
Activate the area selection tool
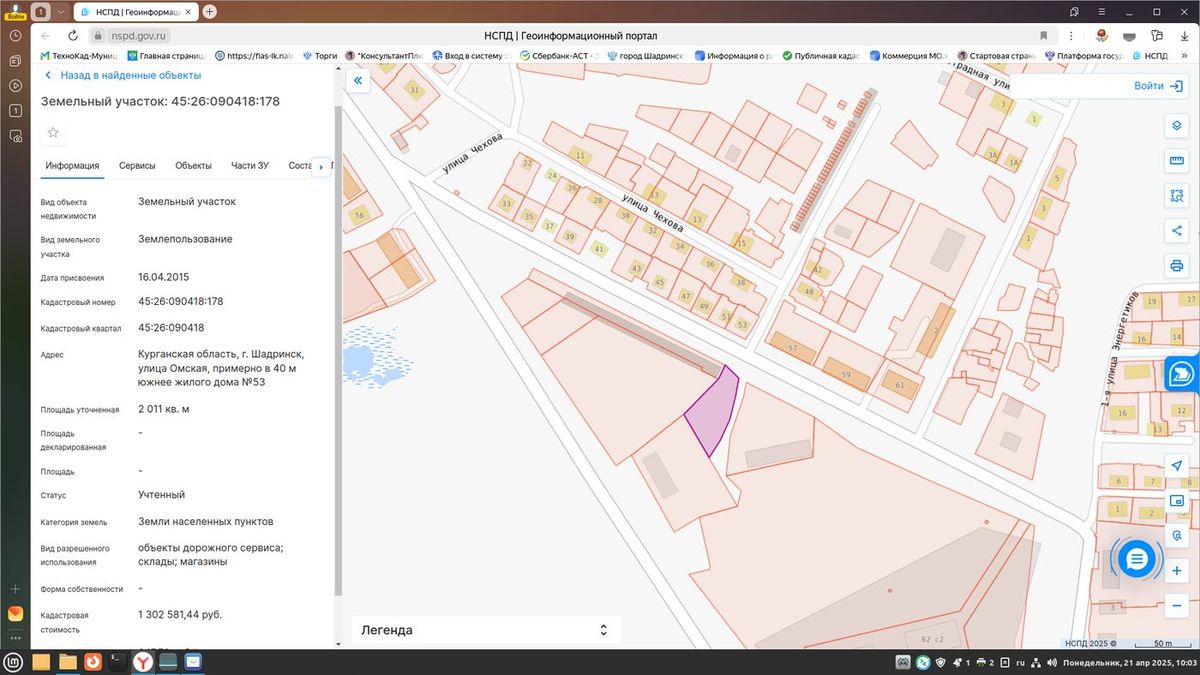pos(1176,196)
